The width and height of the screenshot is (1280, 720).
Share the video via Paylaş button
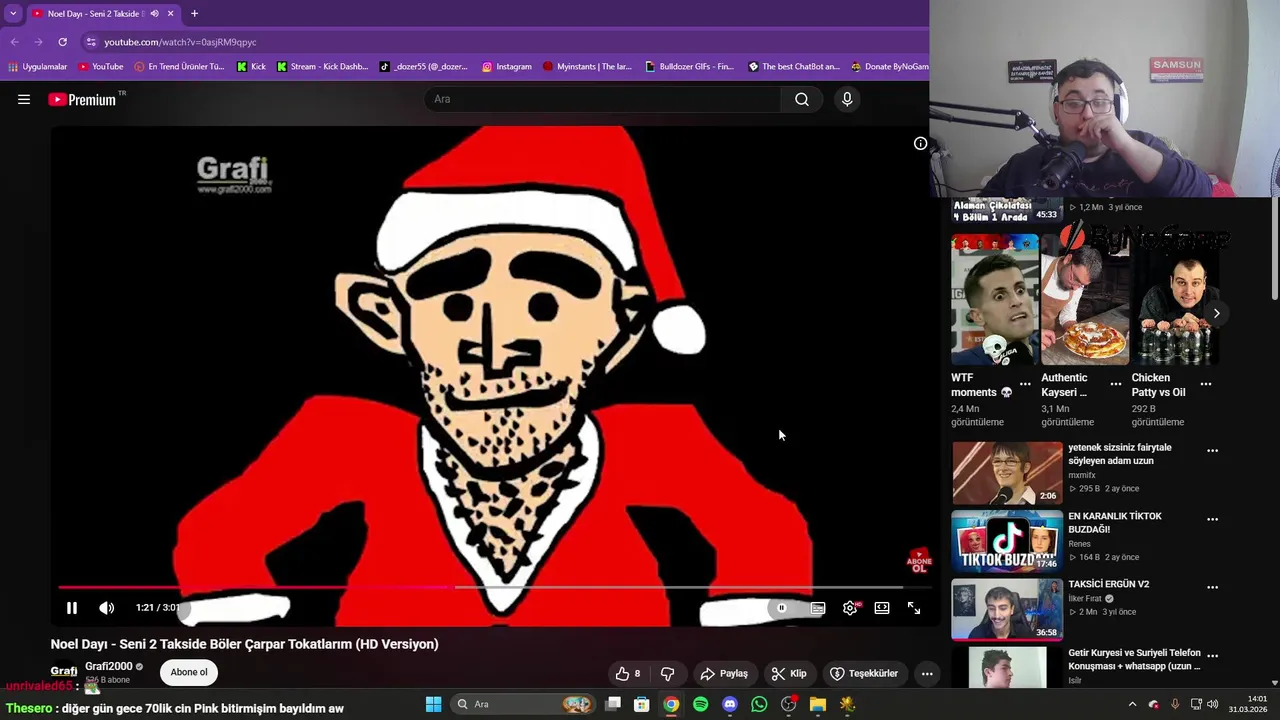coord(724,673)
